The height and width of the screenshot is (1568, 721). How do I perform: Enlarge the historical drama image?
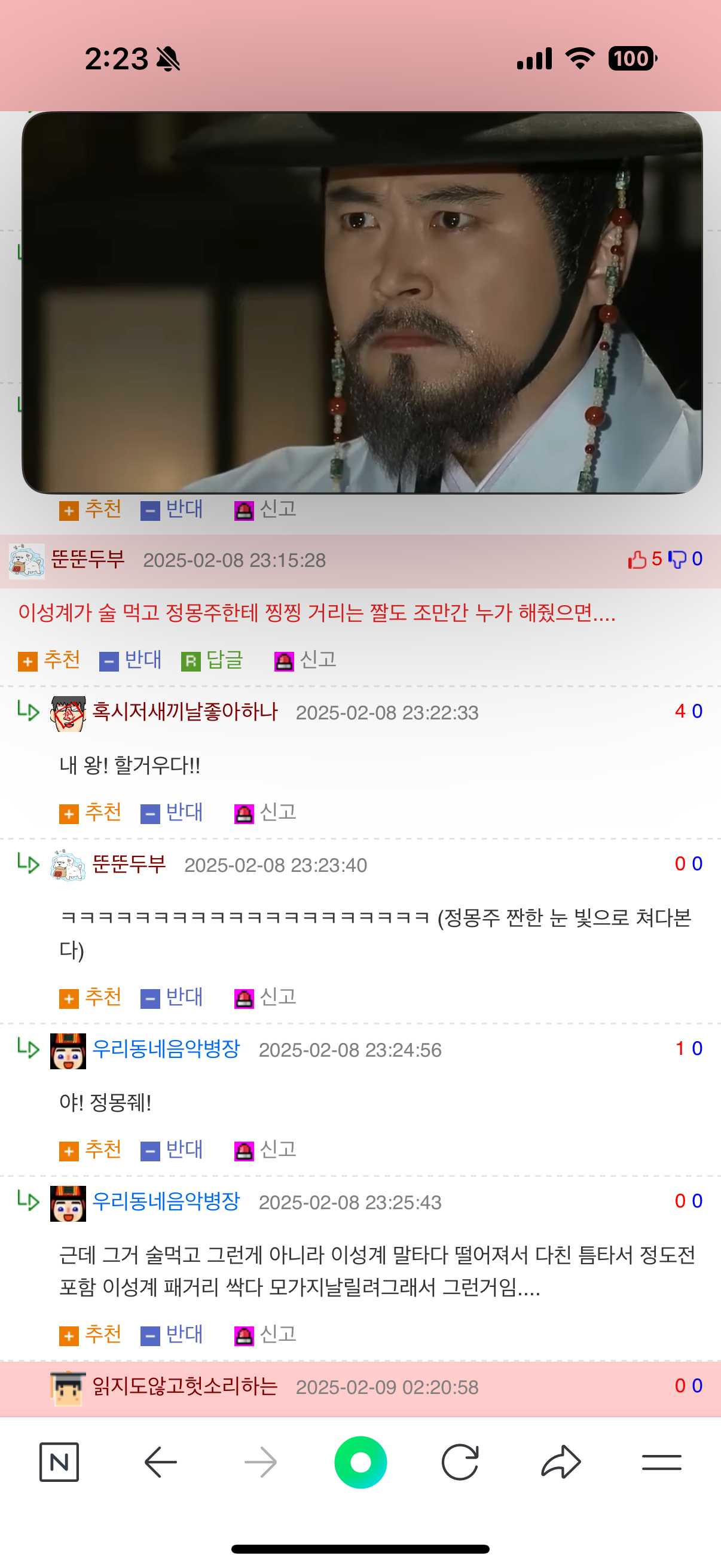pyautogui.click(x=362, y=303)
